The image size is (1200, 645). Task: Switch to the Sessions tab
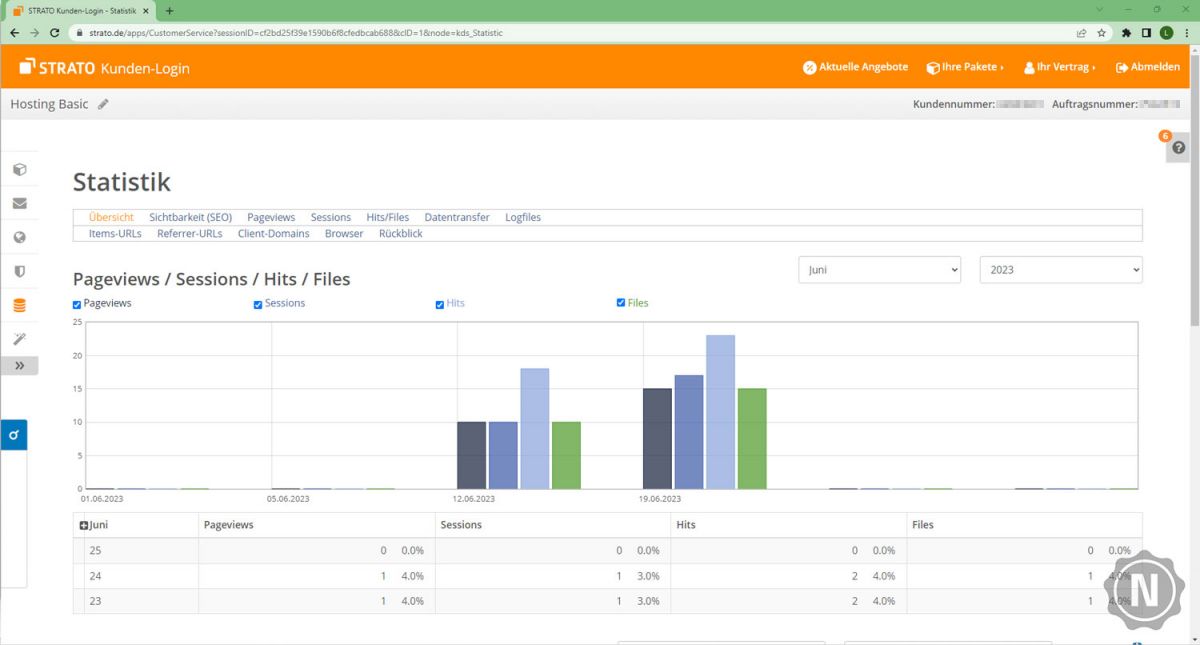pyautogui.click(x=331, y=217)
